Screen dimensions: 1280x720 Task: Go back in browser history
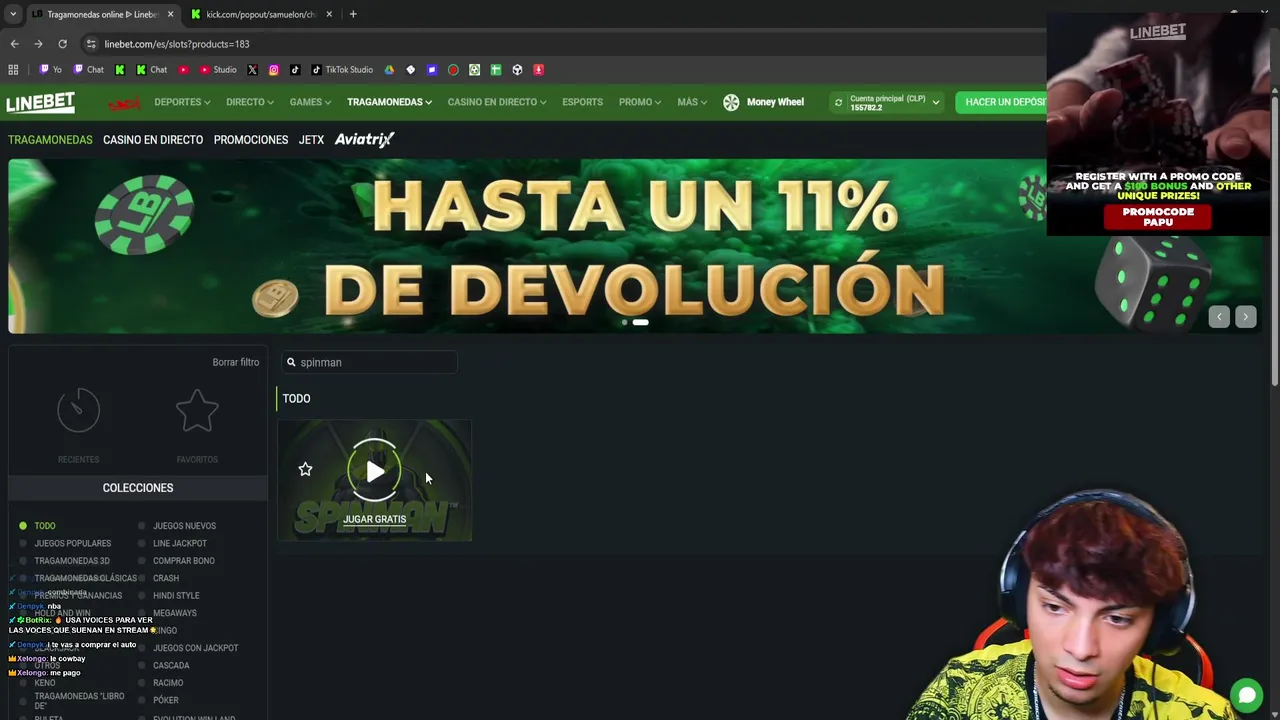[x=14, y=44]
